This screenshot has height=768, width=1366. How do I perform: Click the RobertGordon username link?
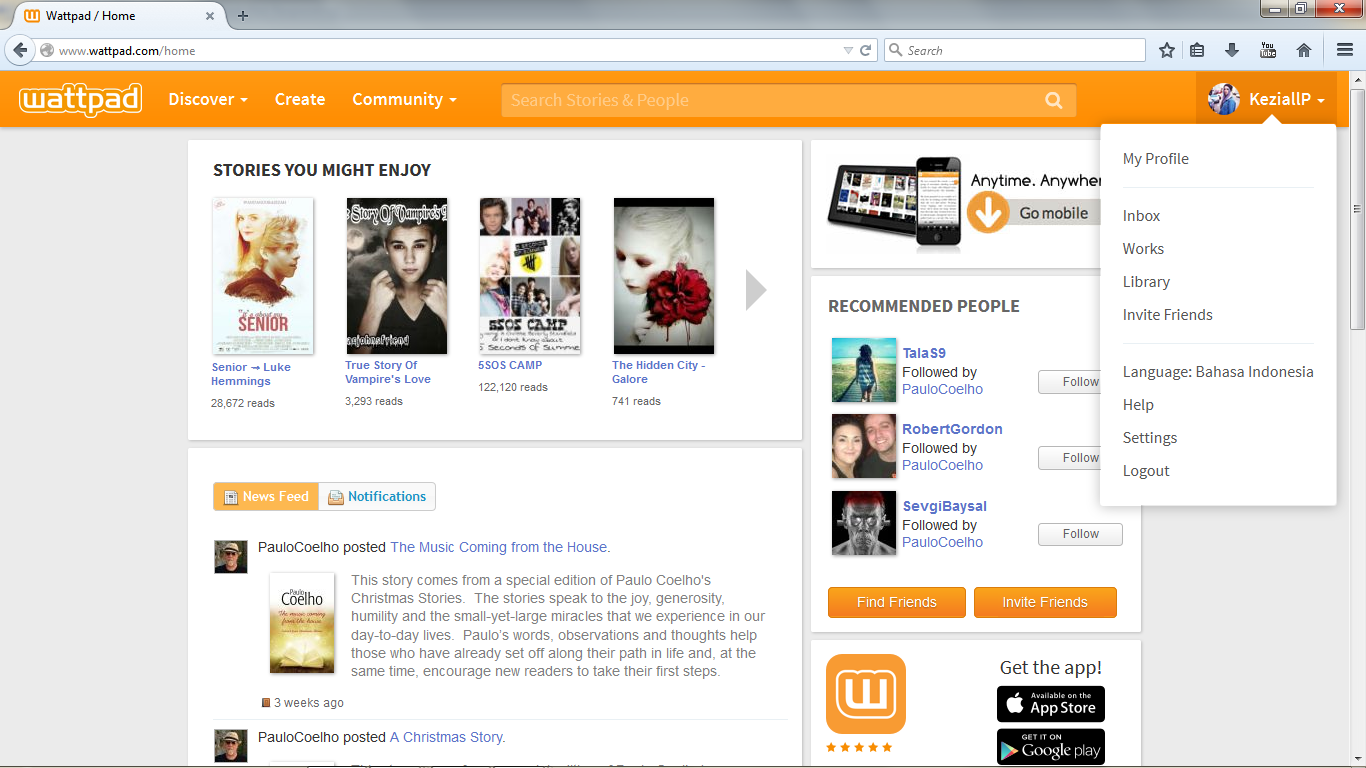[952, 429]
